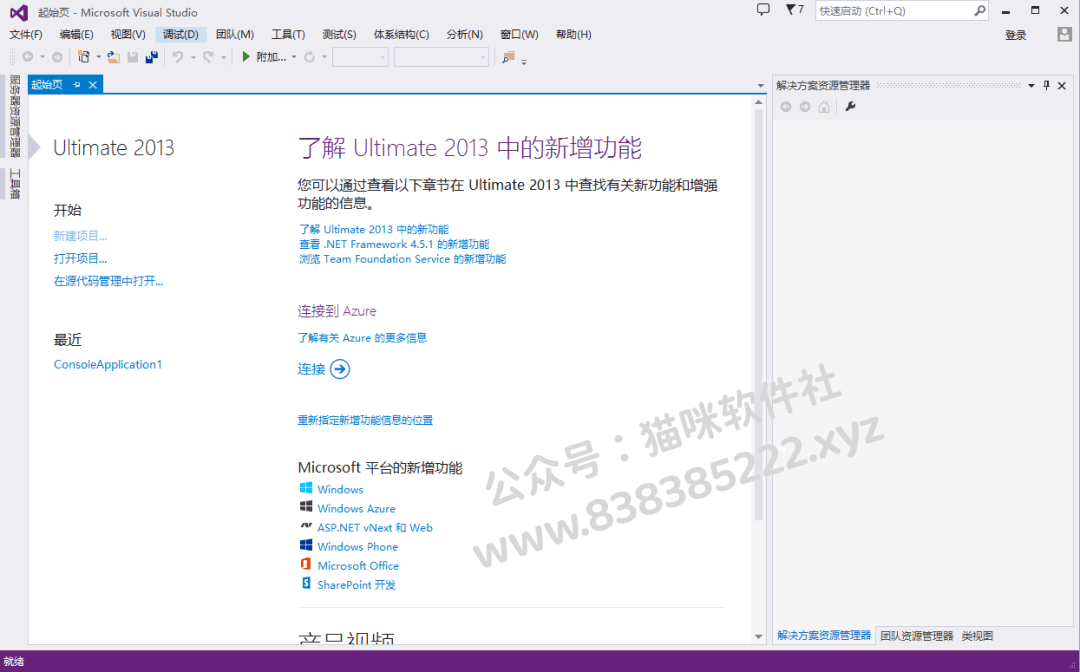Open Solution Explorer window position dropdown

pyautogui.click(x=1031, y=85)
